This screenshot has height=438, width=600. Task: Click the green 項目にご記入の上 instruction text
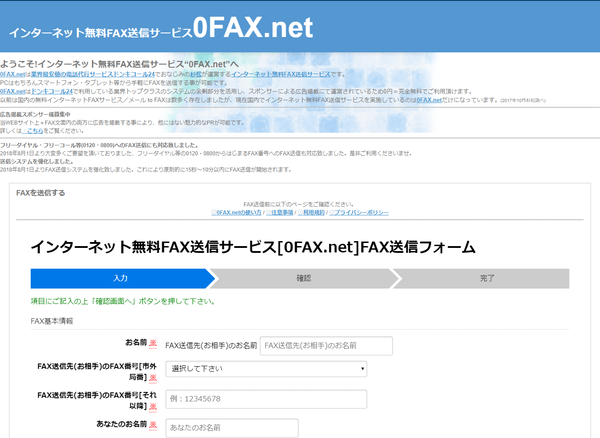tap(123, 301)
